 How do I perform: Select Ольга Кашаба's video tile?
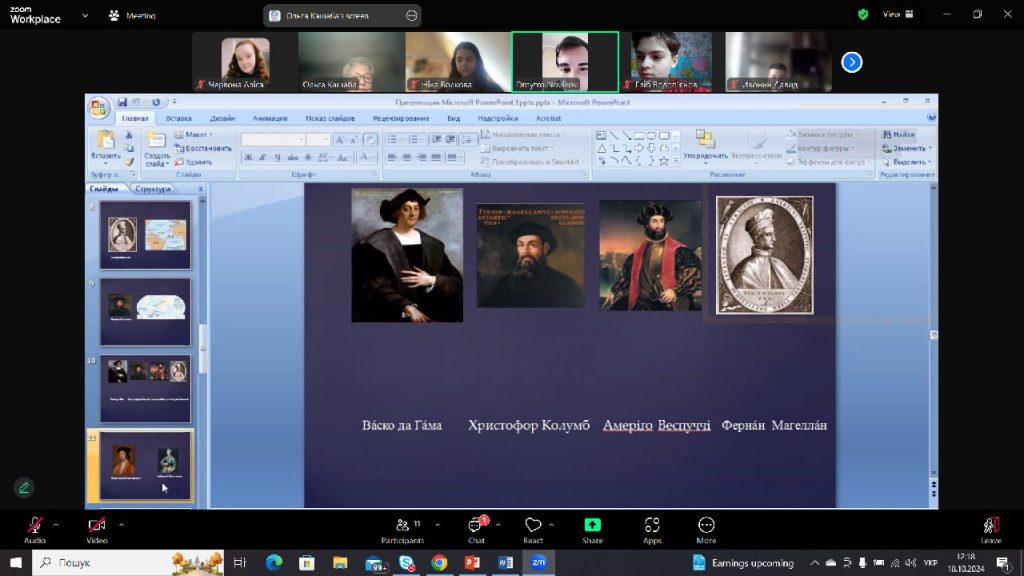pyautogui.click(x=351, y=62)
